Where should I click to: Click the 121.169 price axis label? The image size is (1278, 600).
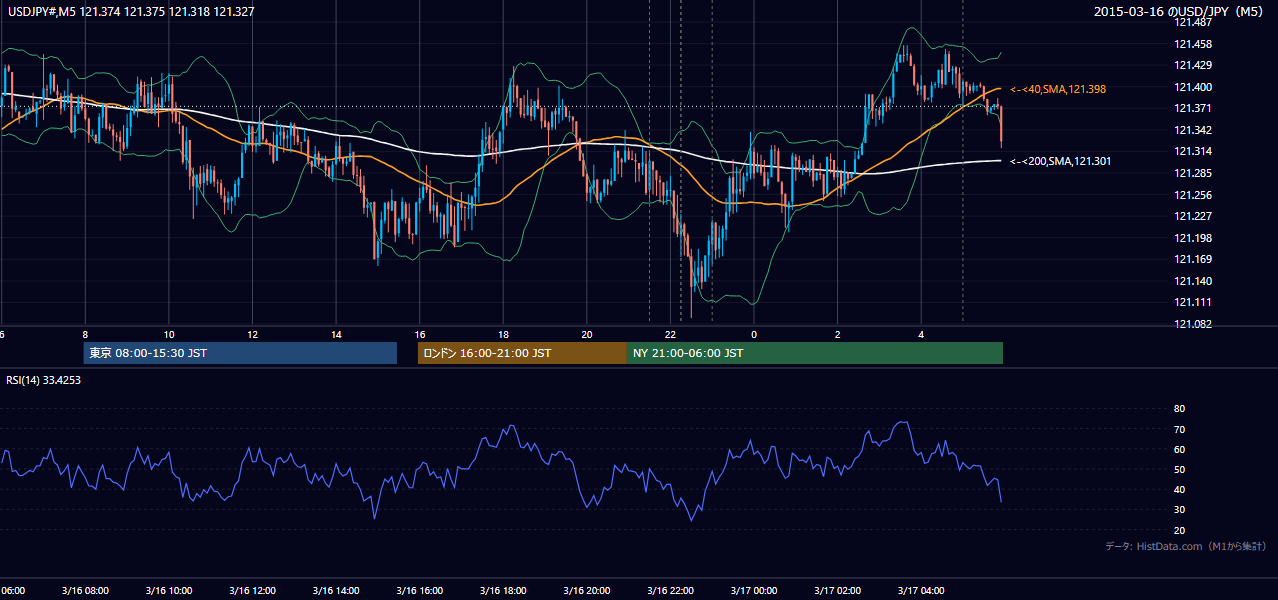coord(1191,259)
